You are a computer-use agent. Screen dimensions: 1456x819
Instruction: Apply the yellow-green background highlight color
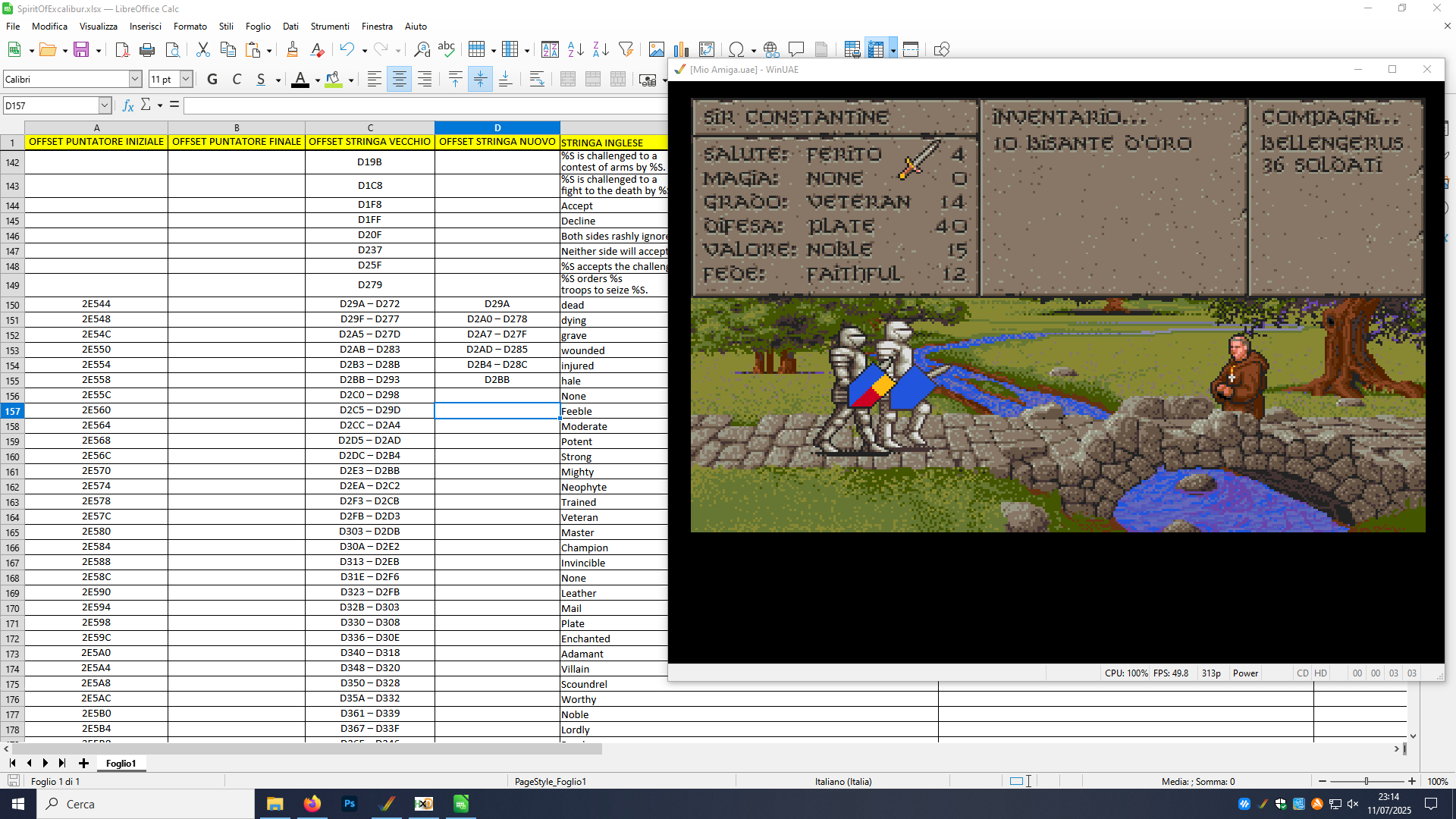point(334,80)
